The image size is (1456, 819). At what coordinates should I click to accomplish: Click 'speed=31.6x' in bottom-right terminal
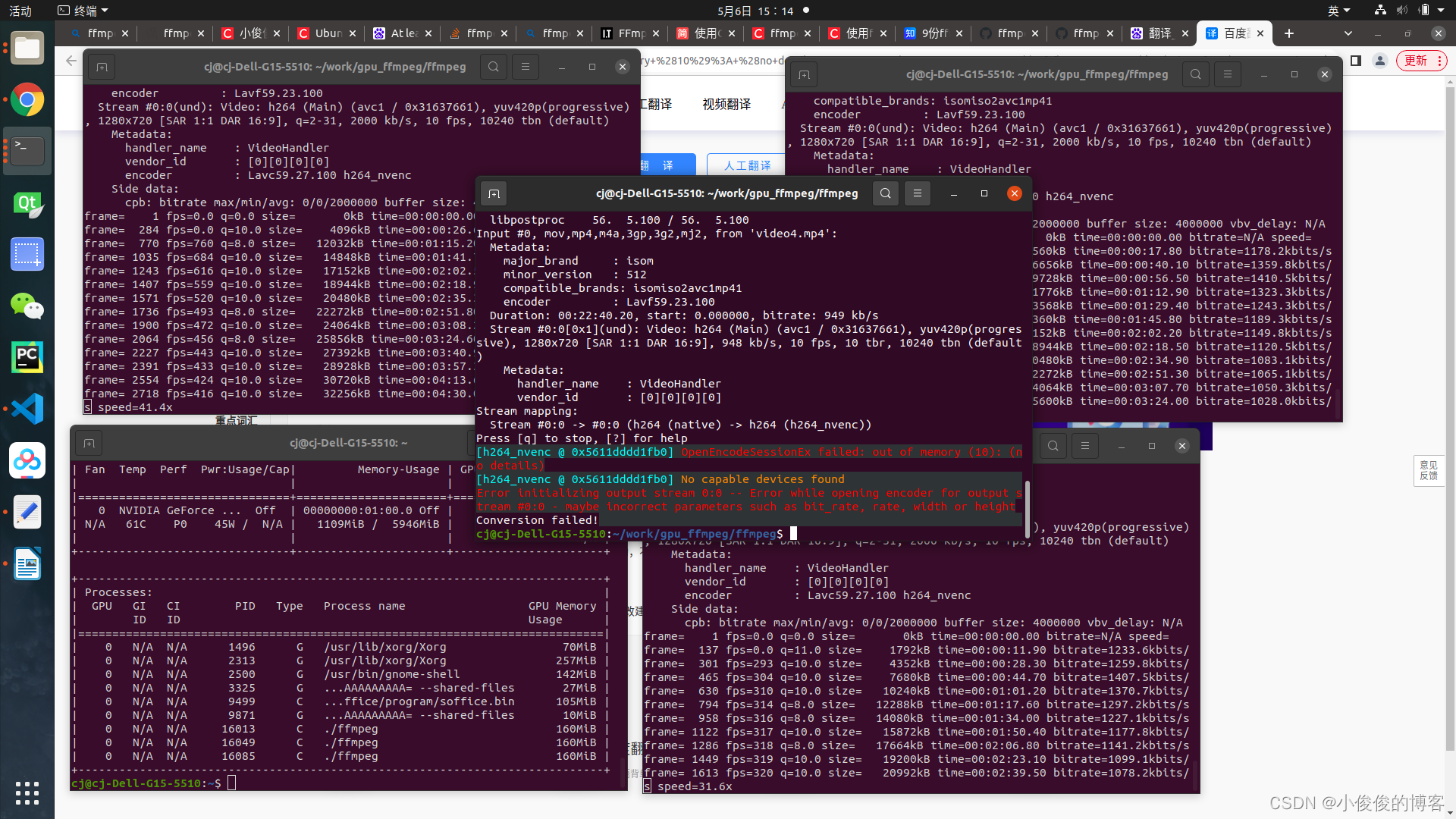coord(695,786)
